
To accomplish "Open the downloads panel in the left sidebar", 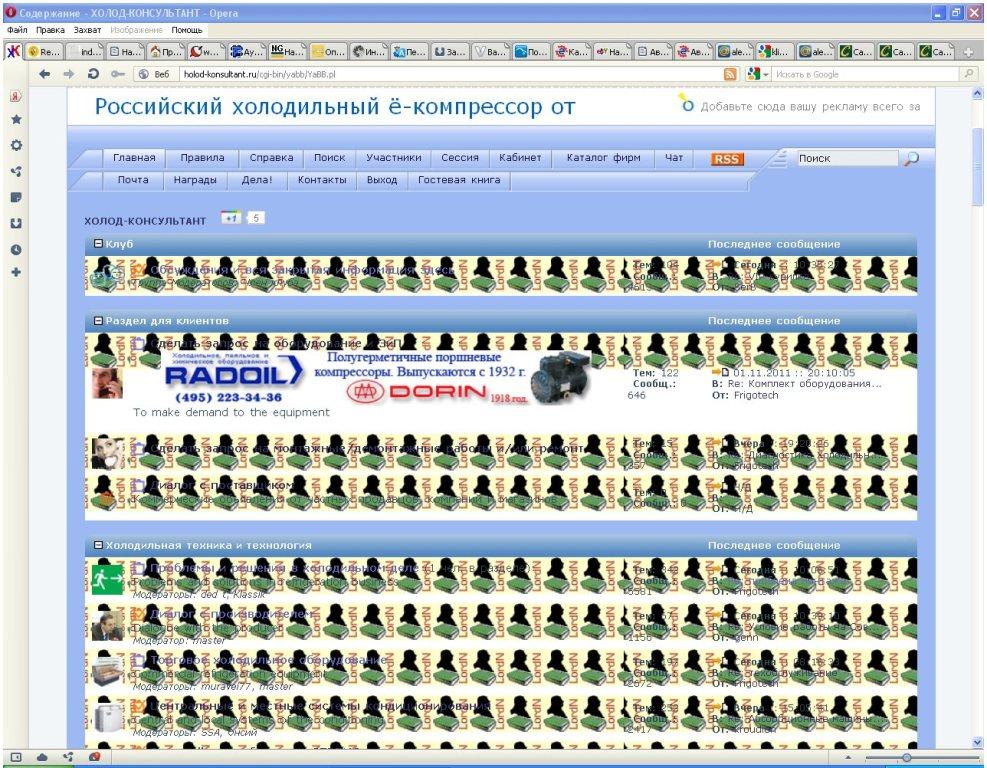I will tap(16, 223).
